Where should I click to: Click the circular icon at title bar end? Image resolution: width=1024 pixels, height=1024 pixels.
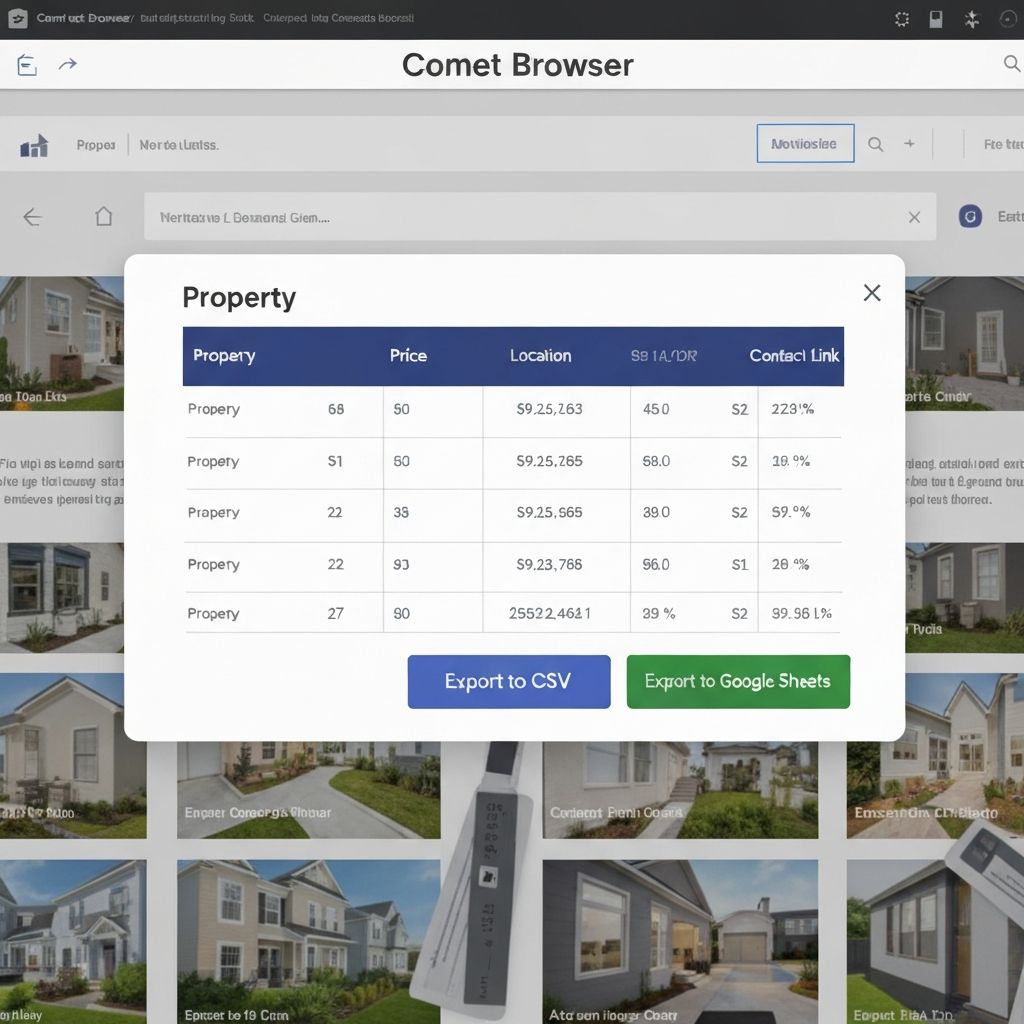1008,19
